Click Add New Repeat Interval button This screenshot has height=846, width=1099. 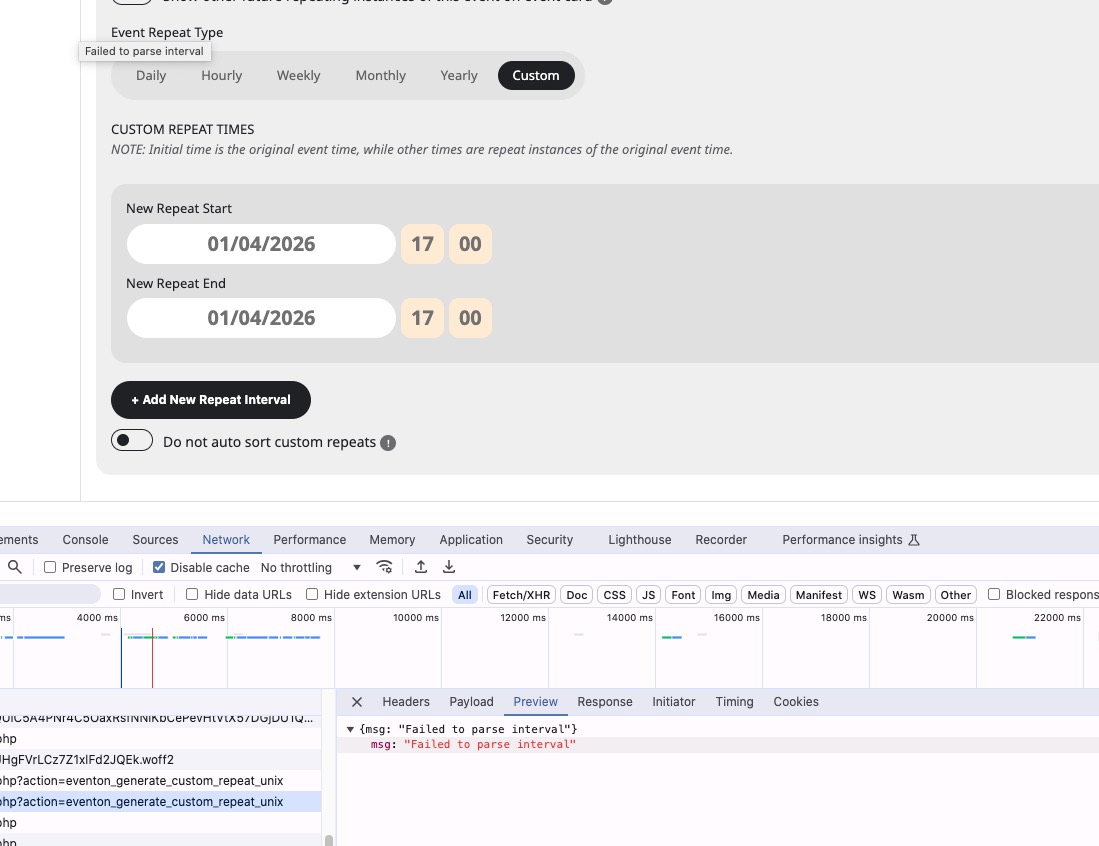tap(211, 400)
